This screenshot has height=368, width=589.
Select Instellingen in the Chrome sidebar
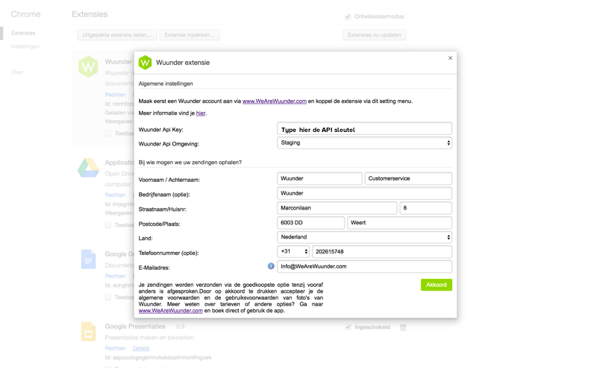tap(25, 47)
